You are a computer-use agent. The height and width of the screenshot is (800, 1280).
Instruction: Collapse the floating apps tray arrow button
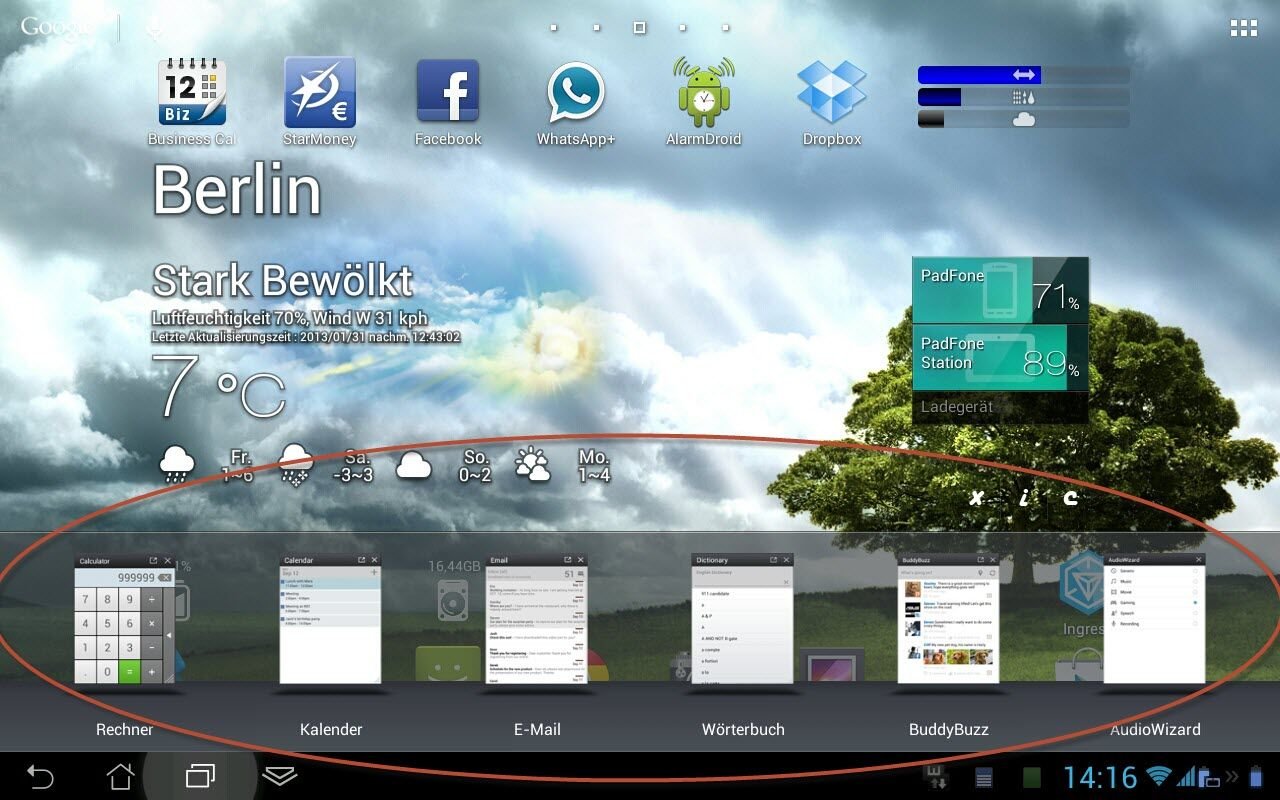point(280,776)
